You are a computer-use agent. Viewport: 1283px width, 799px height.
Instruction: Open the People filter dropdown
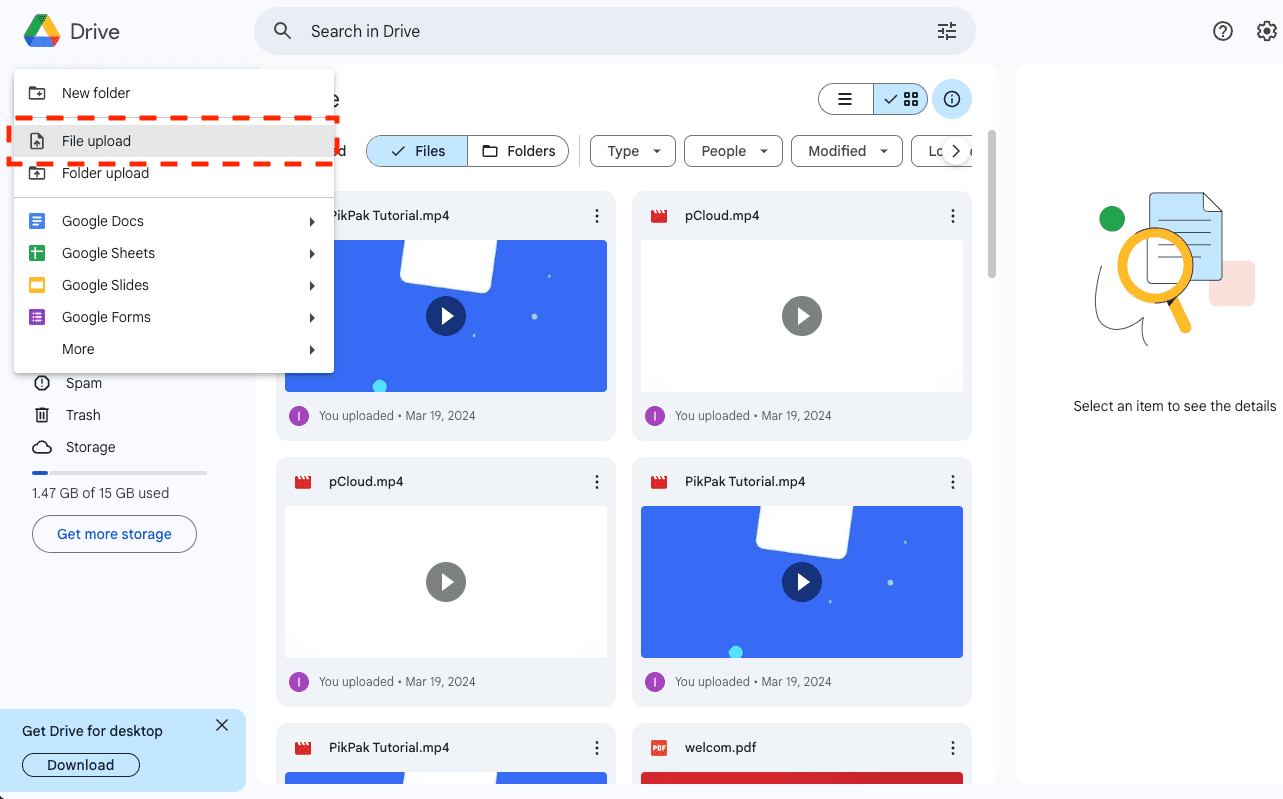(734, 151)
